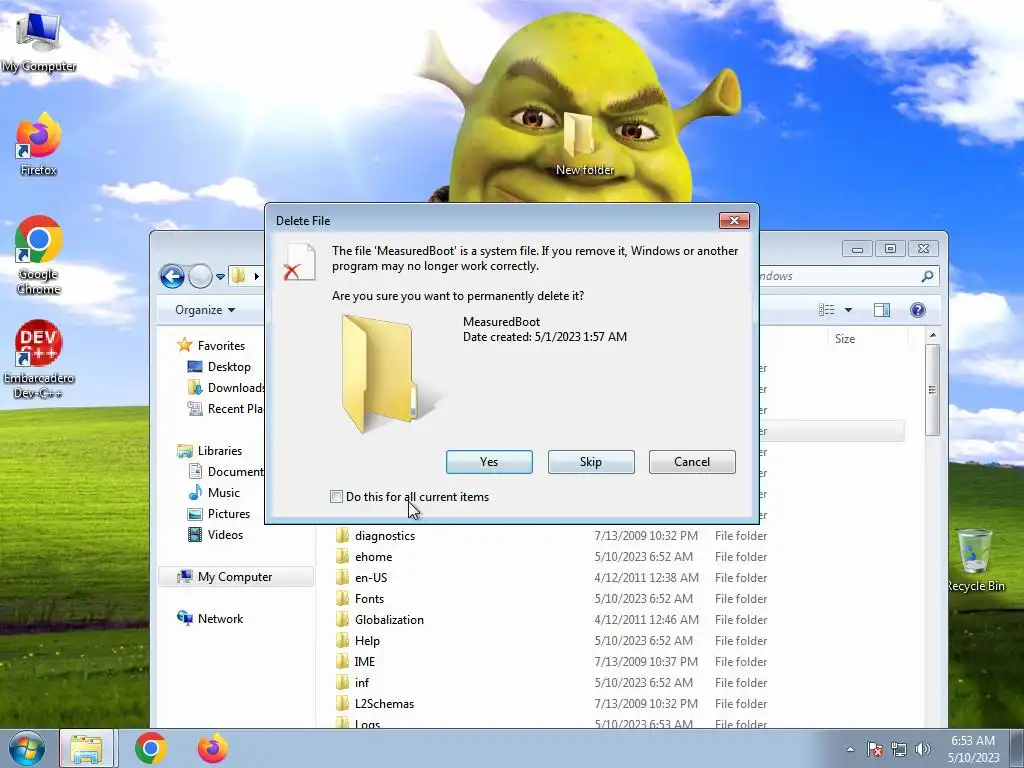The height and width of the screenshot is (768, 1024).
Task: Select the Firefox desktop shortcut
Action: click(39, 145)
